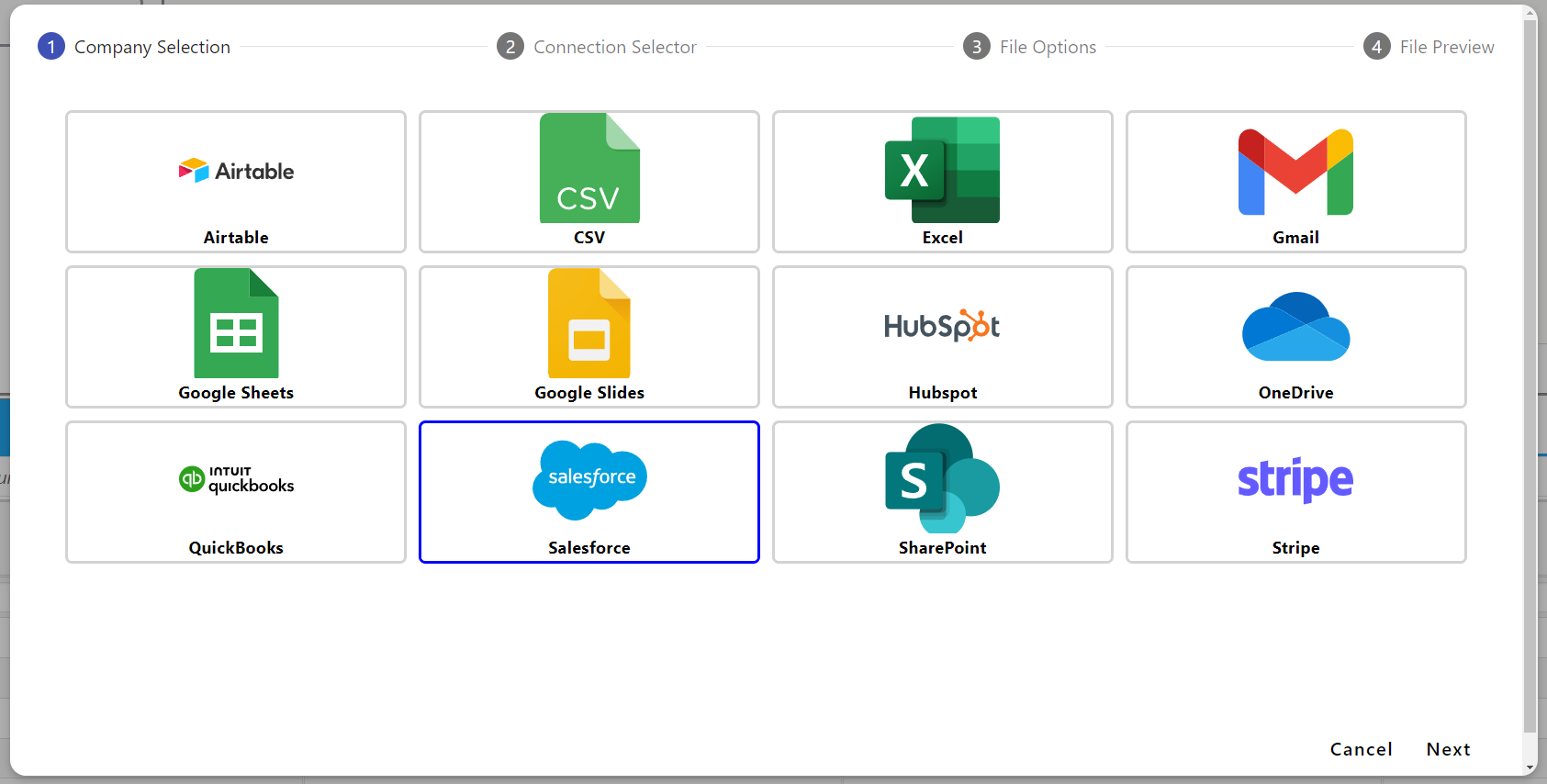Pick the Excel connector icon

tap(942, 170)
